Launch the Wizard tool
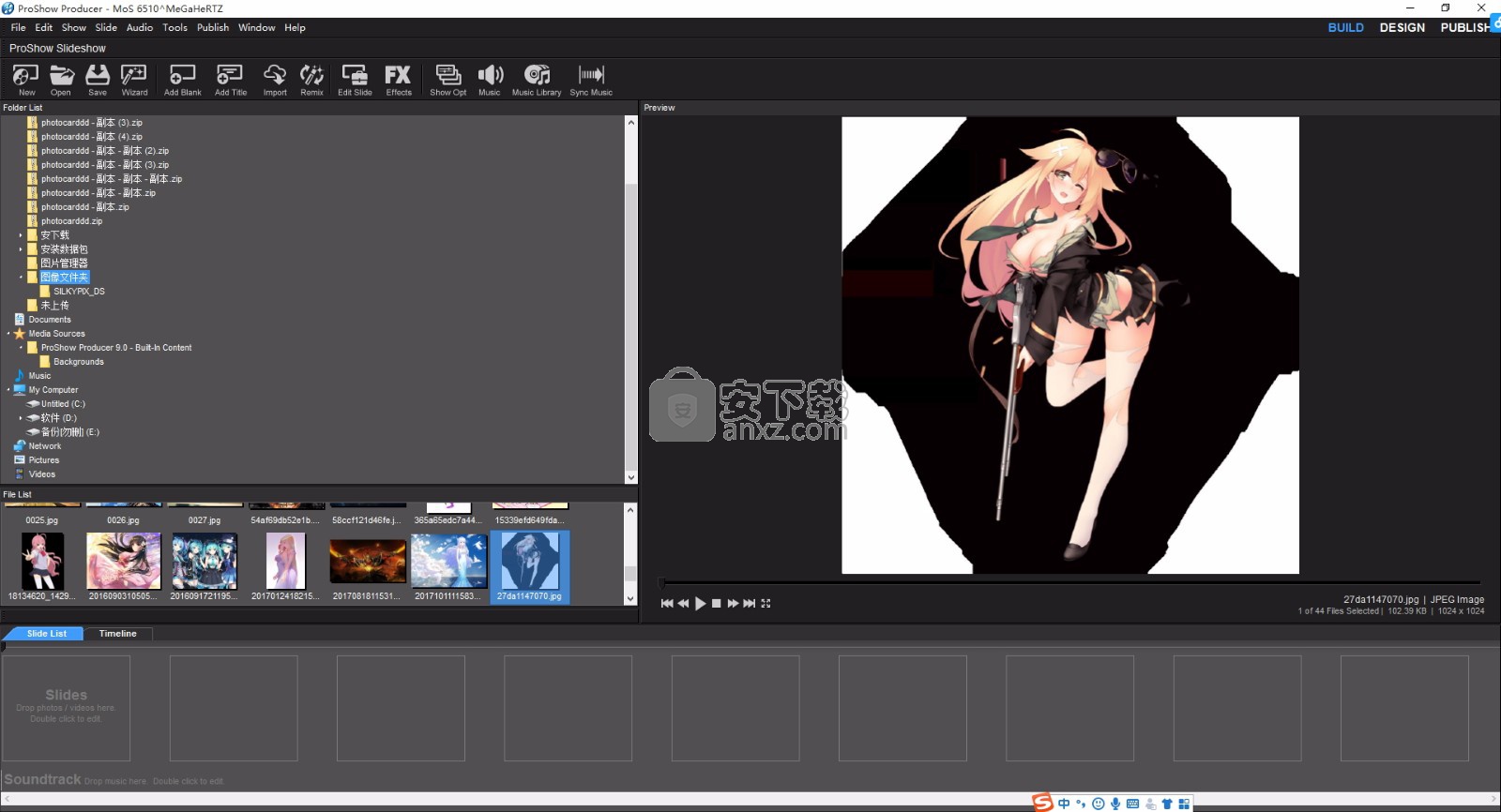Screen dimensions: 1501x812 [x=134, y=79]
